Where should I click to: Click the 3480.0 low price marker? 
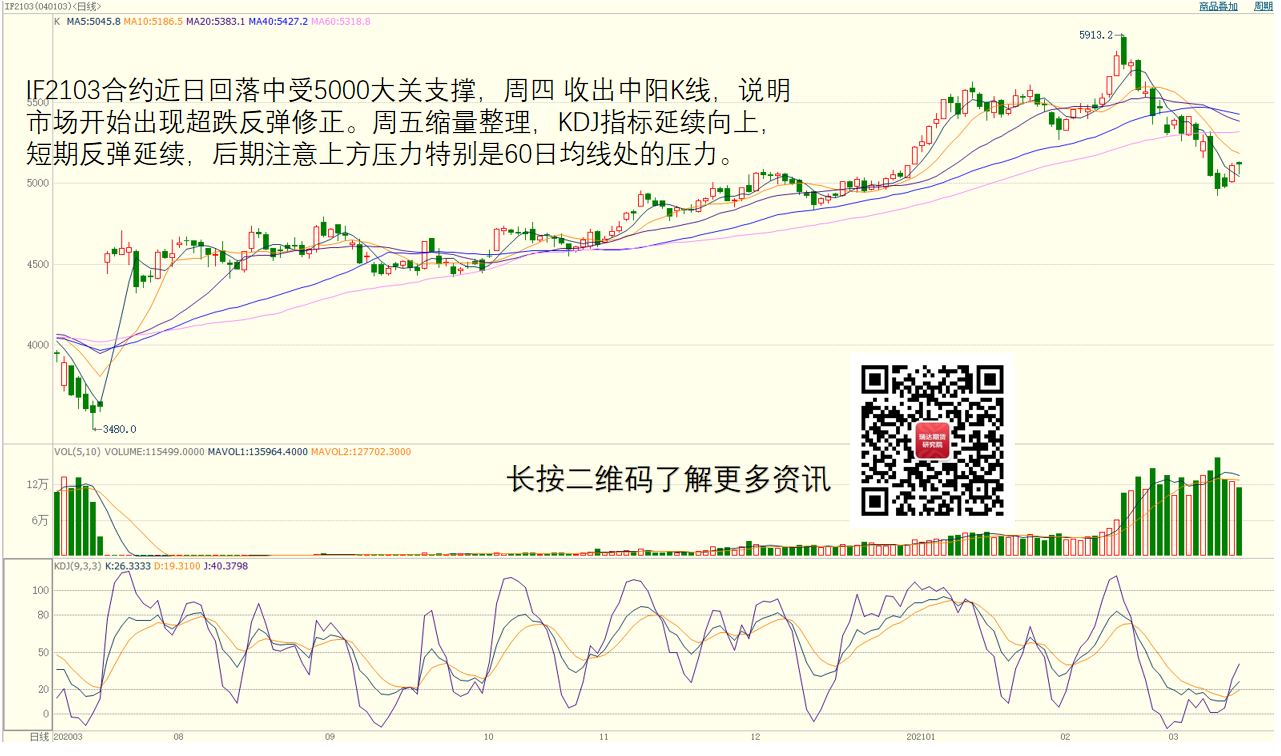point(118,429)
